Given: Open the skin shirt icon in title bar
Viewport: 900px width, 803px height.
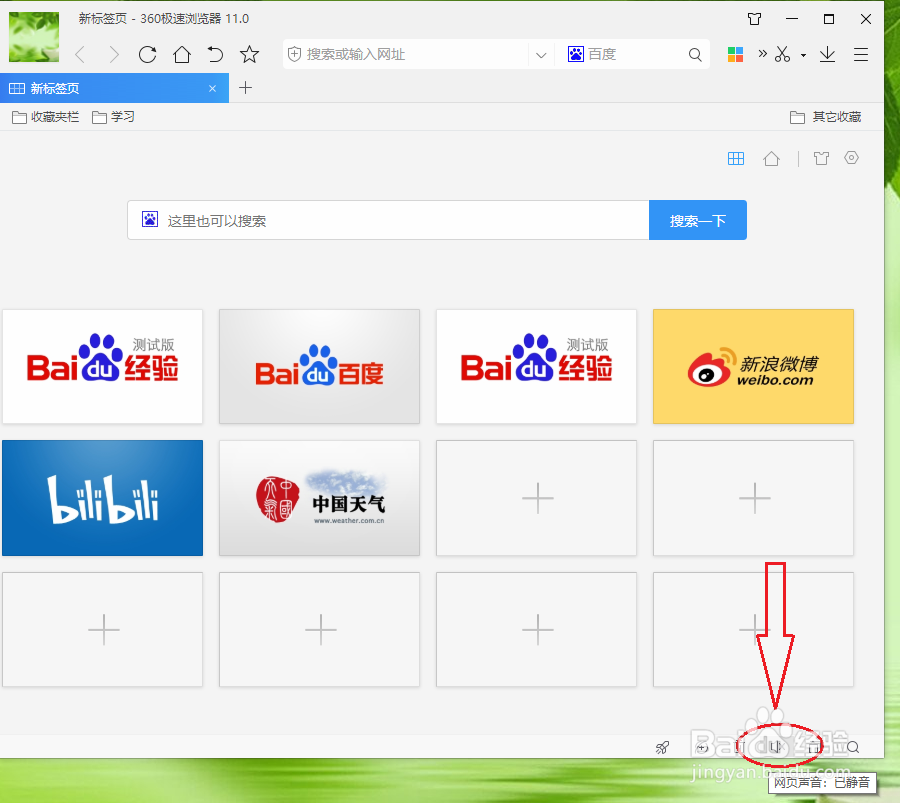Looking at the screenshot, I should click(x=754, y=19).
